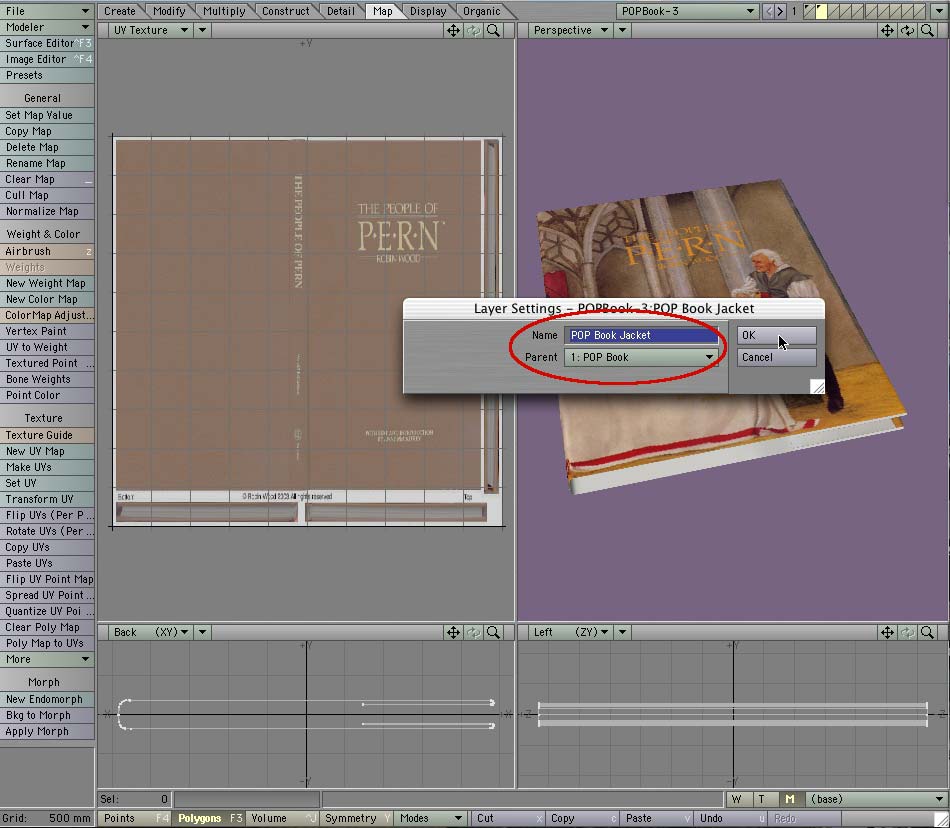Screen dimensions: 950x828
Task: Open the Modes dropdown
Action: [431, 818]
